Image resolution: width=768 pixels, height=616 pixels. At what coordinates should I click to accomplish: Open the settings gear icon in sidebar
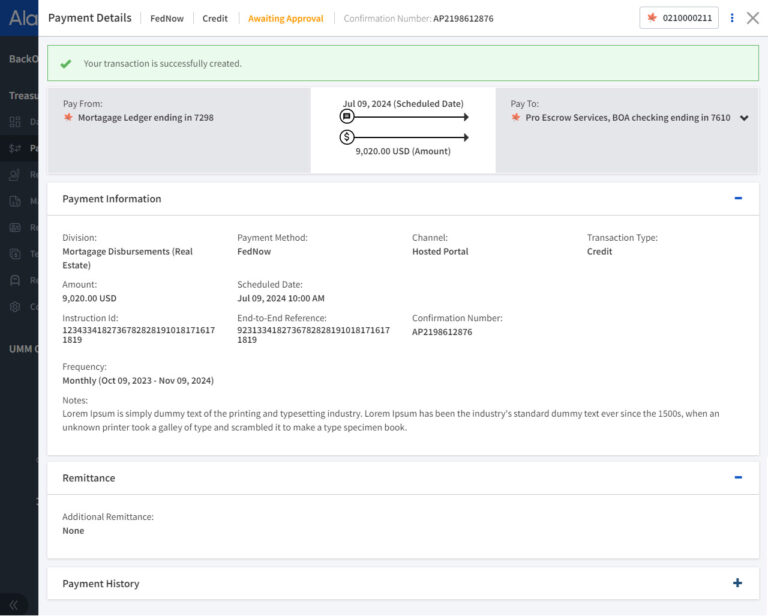coord(15,306)
